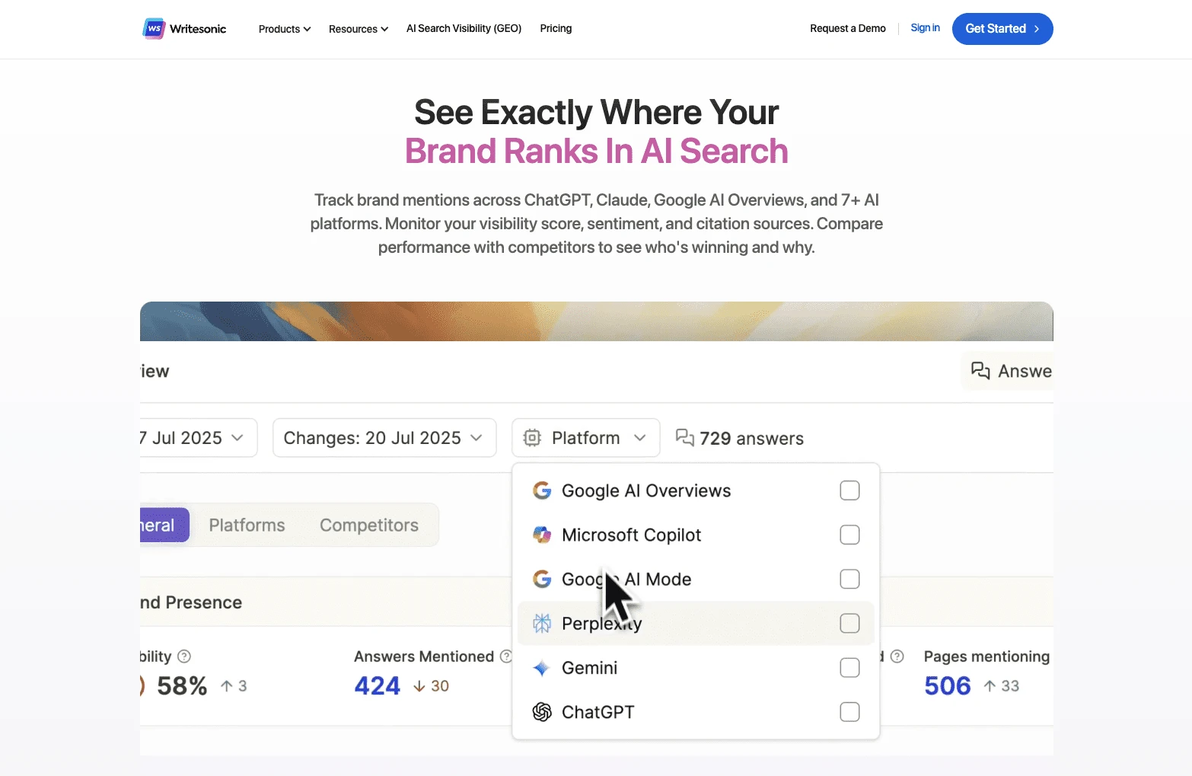Open the Changes: 20 Jul 2025 dropdown
This screenshot has height=776, width=1192.
point(384,438)
